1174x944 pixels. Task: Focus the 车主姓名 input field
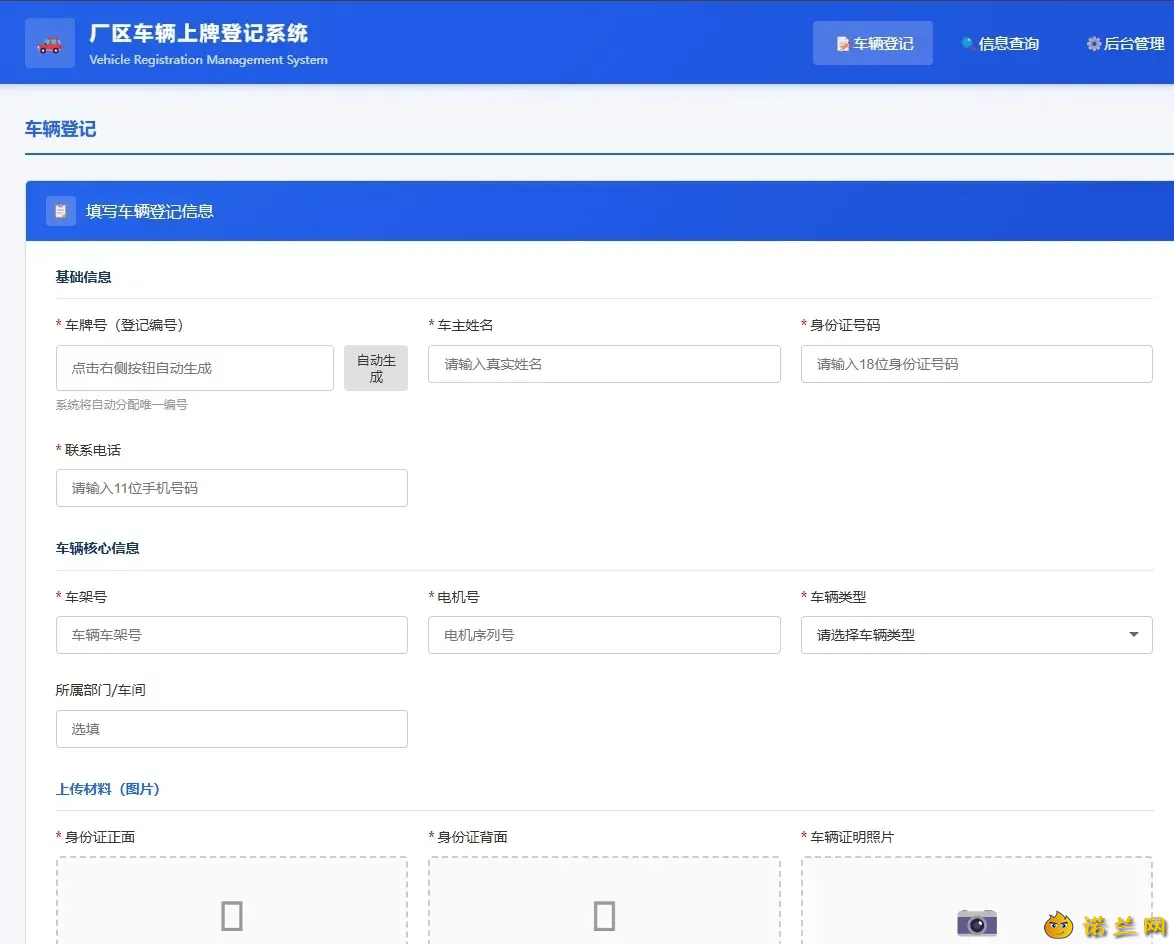click(604, 364)
